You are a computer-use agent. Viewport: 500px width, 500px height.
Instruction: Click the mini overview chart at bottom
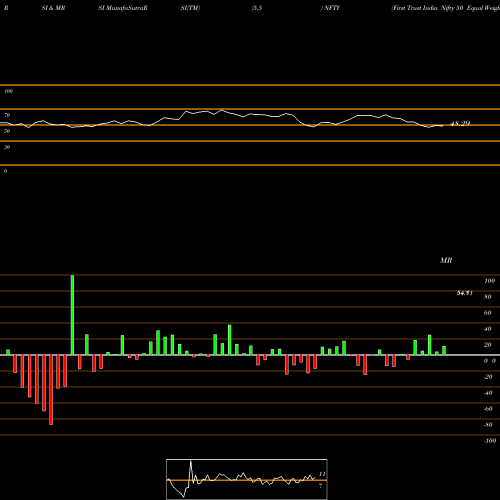(247, 479)
